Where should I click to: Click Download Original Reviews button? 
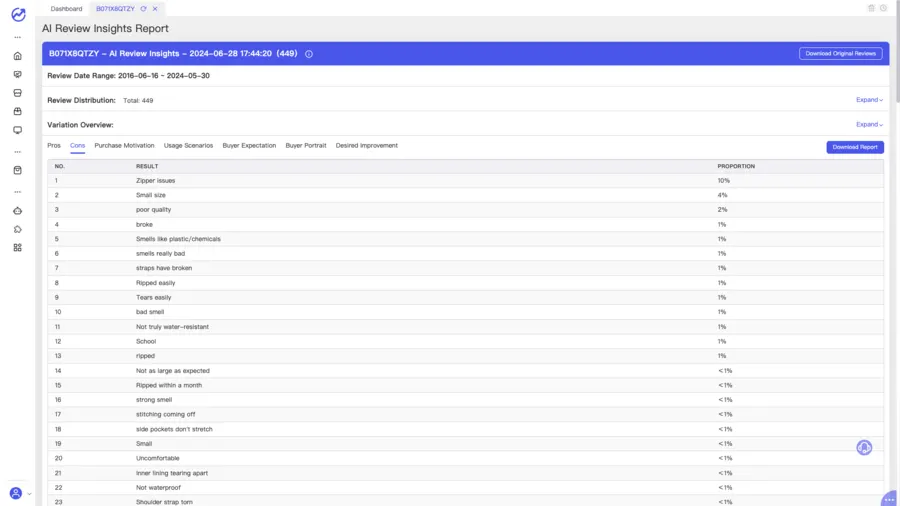[840, 53]
